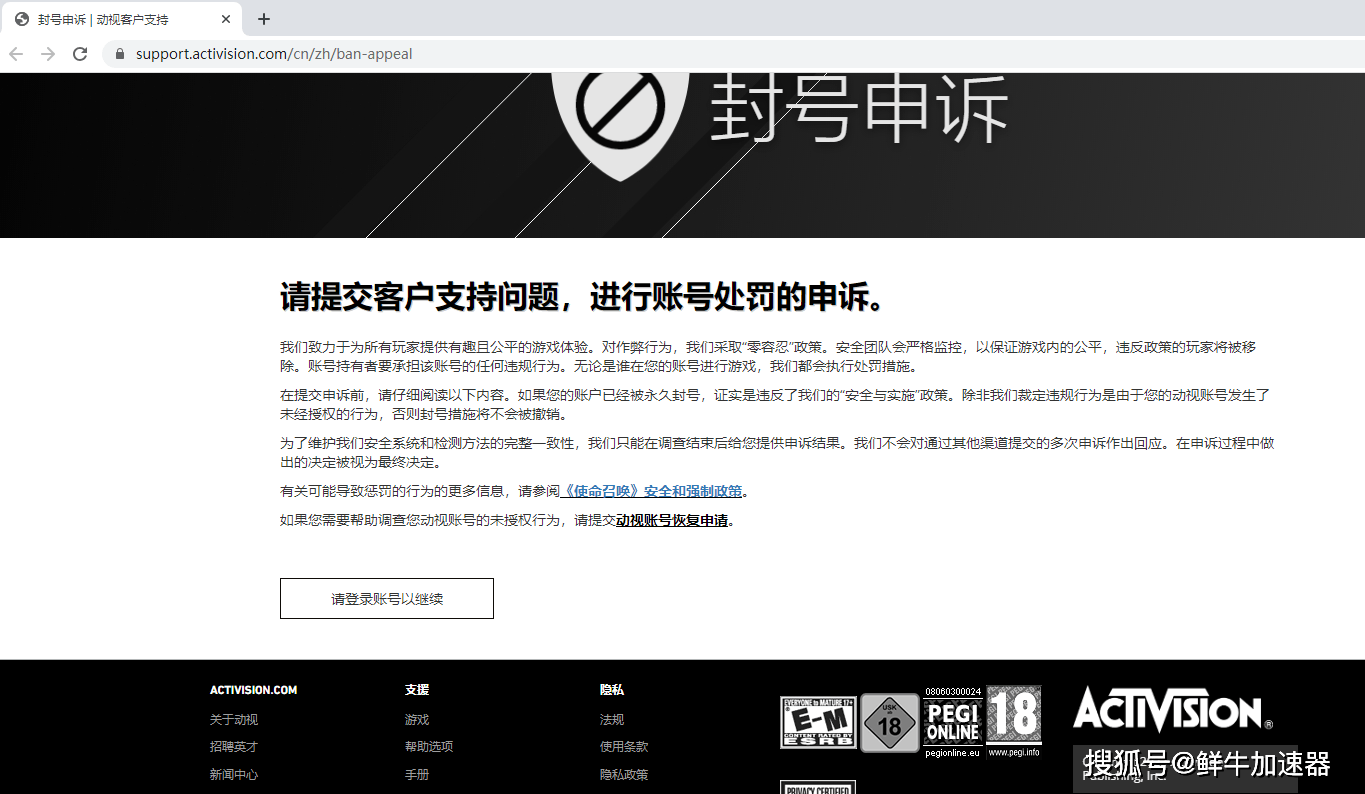Image resolution: width=1365 pixels, height=794 pixels.
Task: Click the browser forward arrow
Action: pyautogui.click(x=48, y=54)
